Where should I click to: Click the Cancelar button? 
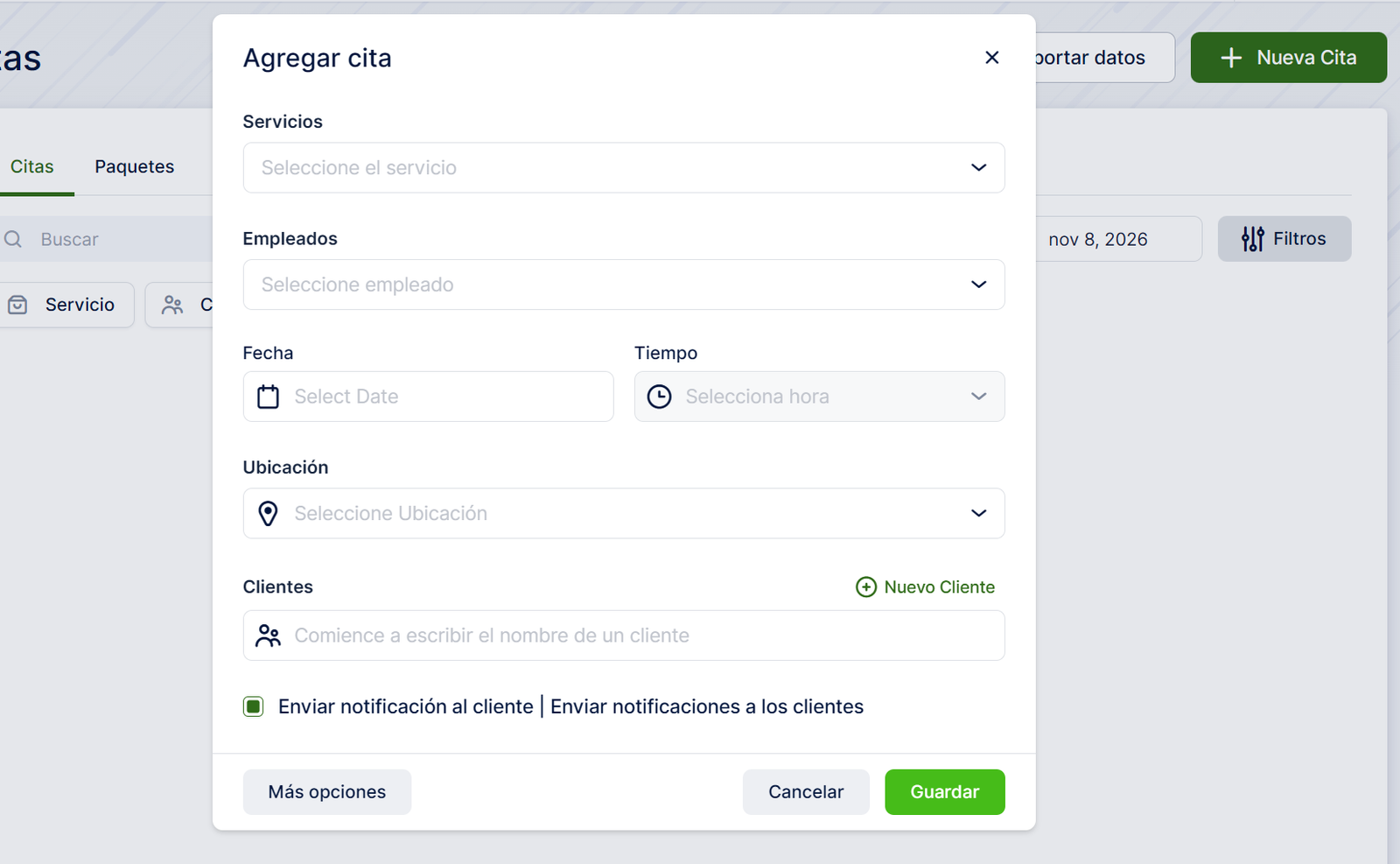[x=805, y=792]
